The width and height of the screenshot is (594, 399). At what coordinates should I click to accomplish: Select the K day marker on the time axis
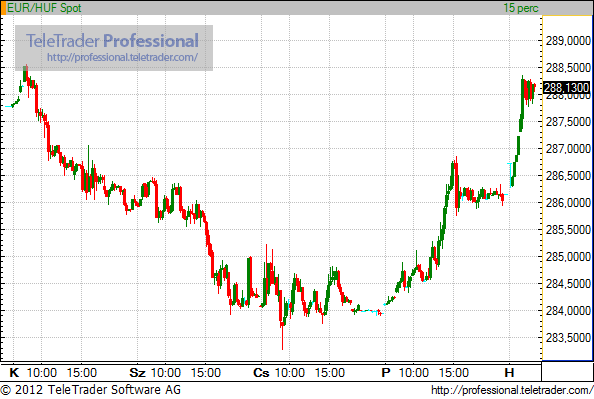click(14, 372)
